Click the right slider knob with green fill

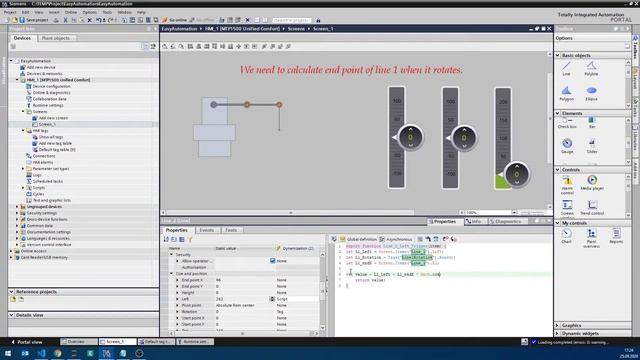pos(517,174)
